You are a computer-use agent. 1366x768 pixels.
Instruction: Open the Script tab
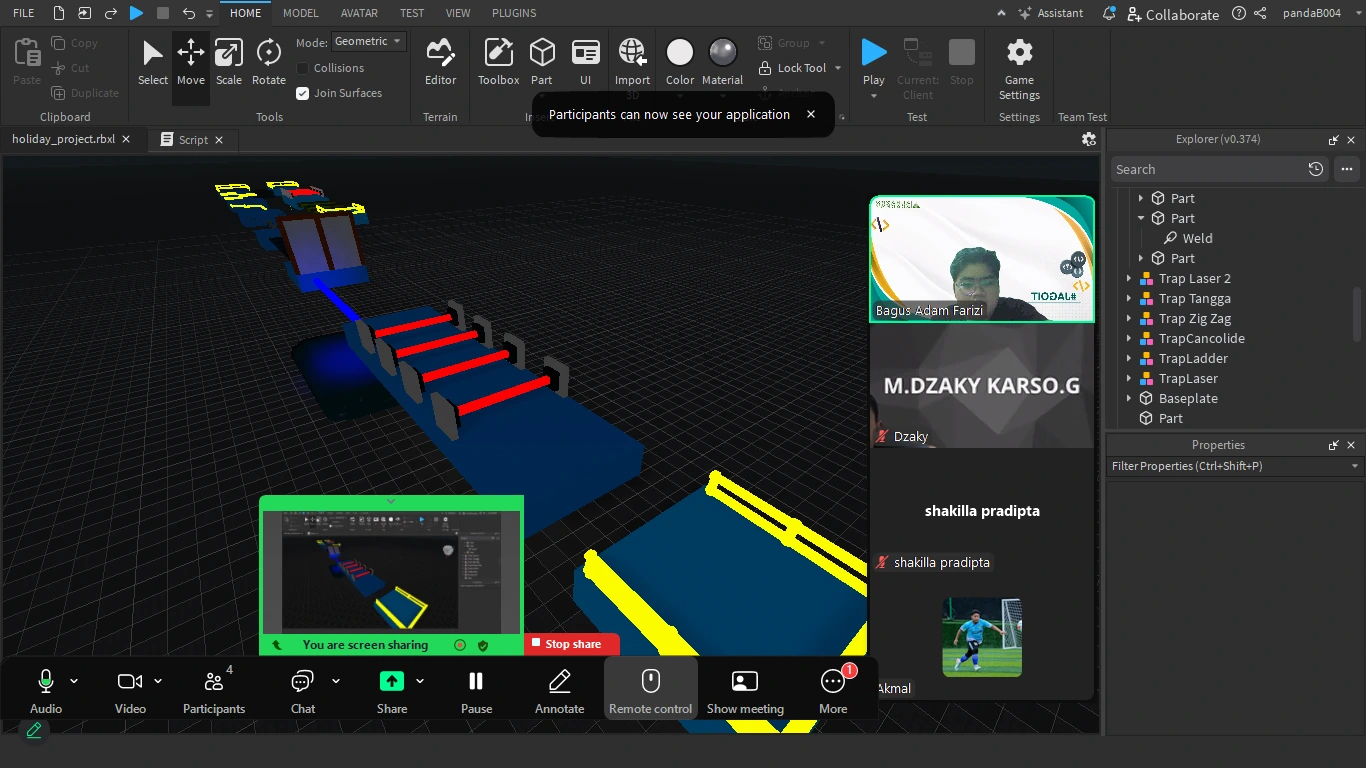click(192, 140)
